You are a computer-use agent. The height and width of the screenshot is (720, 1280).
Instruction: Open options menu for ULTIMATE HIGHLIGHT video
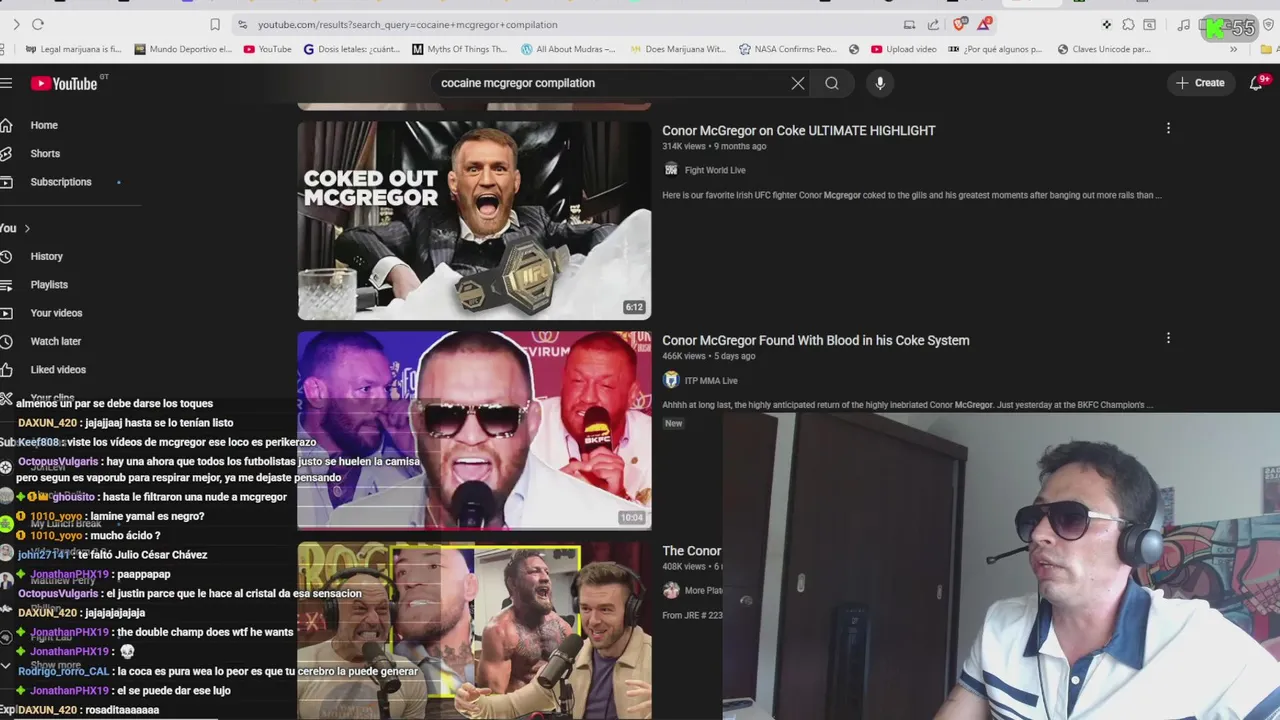pos(1168,128)
